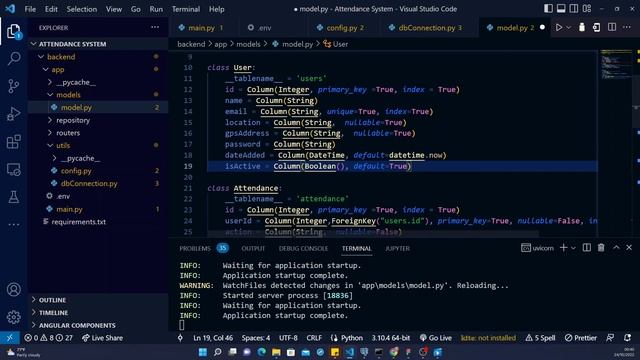The height and width of the screenshot is (360, 640).
Task: Click Go Live in the status bar
Action: (x=436, y=338)
